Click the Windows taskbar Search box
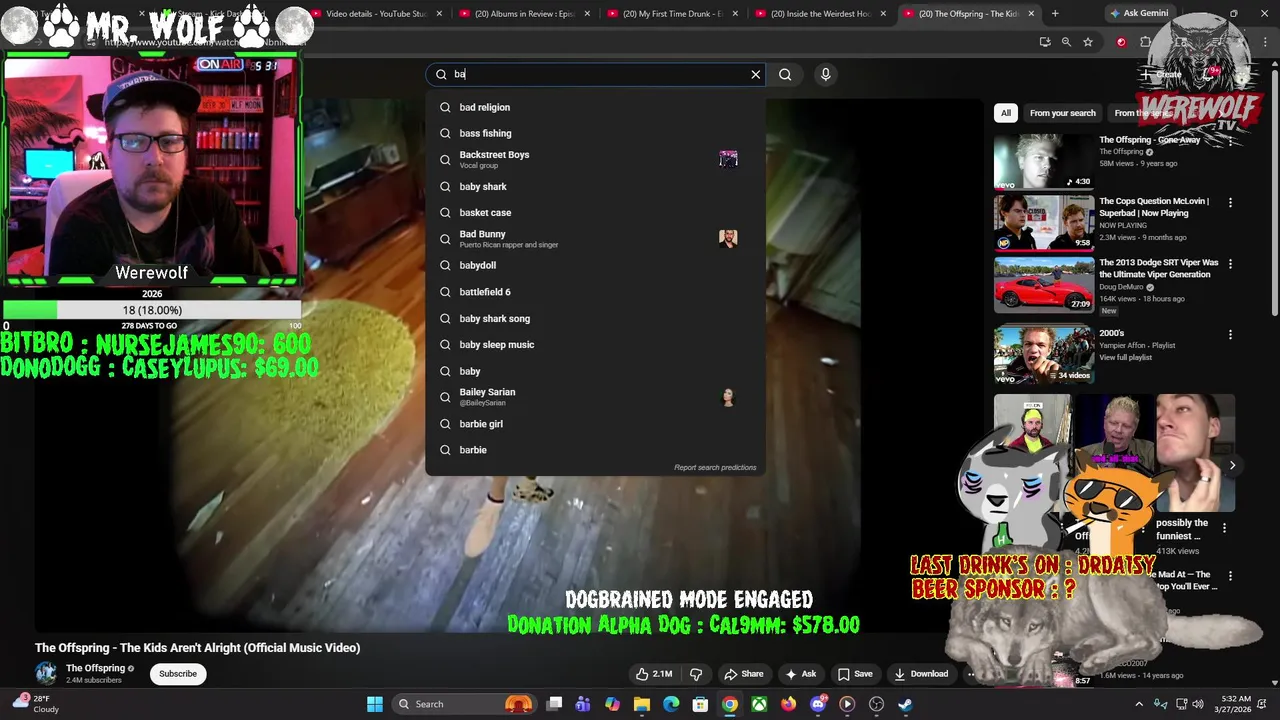Viewport: 1280px width, 720px height. coord(464,704)
